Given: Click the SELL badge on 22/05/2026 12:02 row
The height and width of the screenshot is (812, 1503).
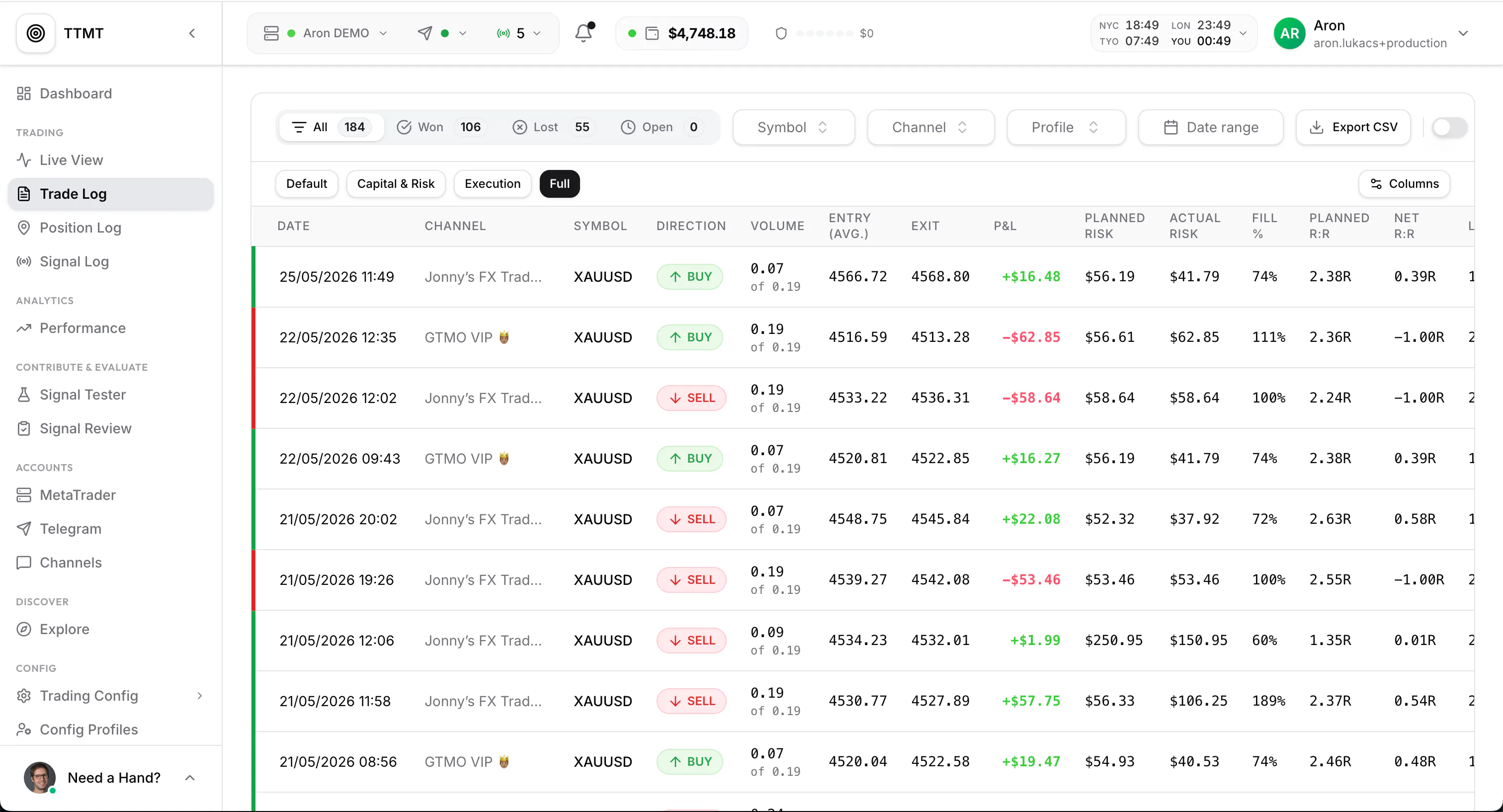Looking at the screenshot, I should (x=691, y=398).
